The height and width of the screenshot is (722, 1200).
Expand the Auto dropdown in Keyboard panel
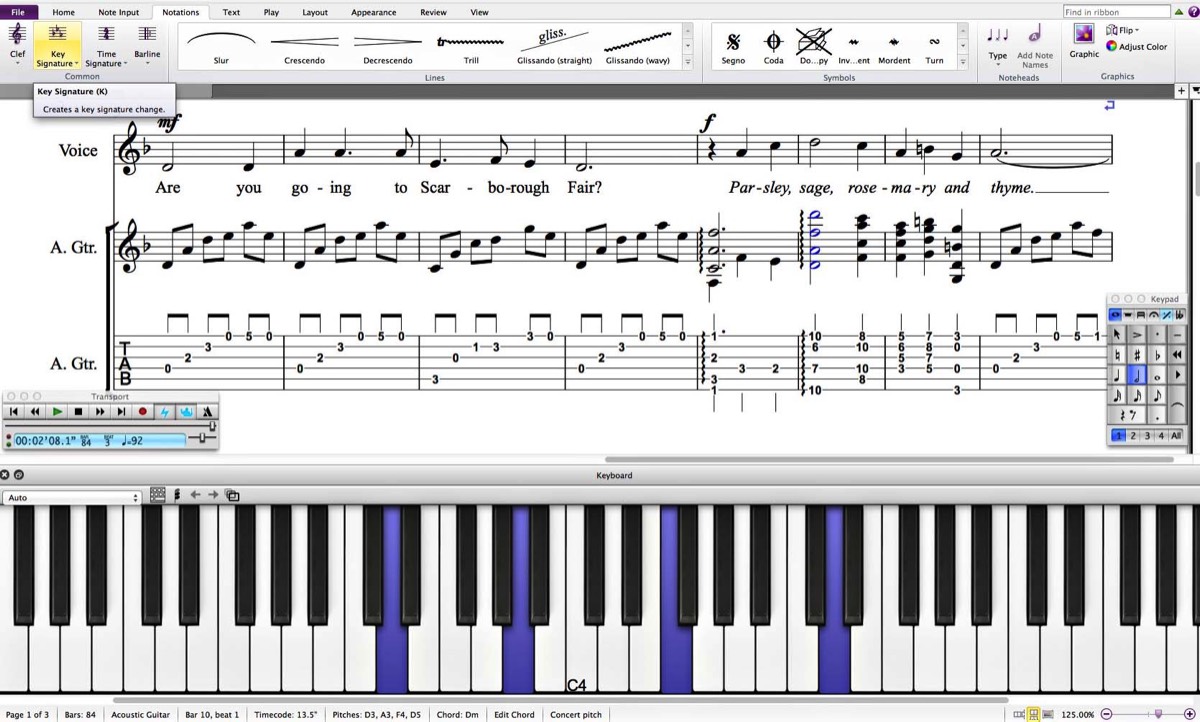point(72,497)
